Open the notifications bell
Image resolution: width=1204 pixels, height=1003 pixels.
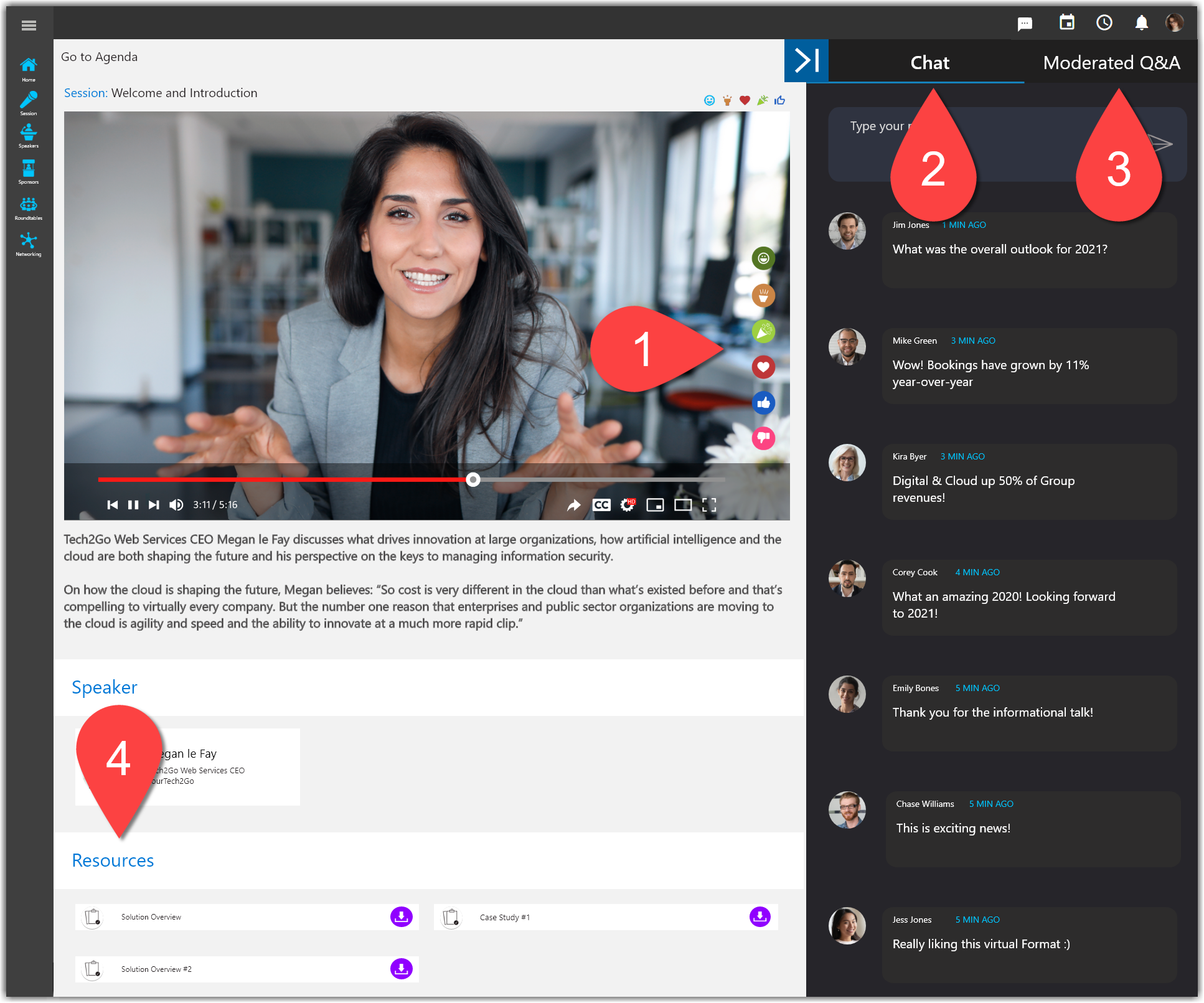(x=1141, y=23)
